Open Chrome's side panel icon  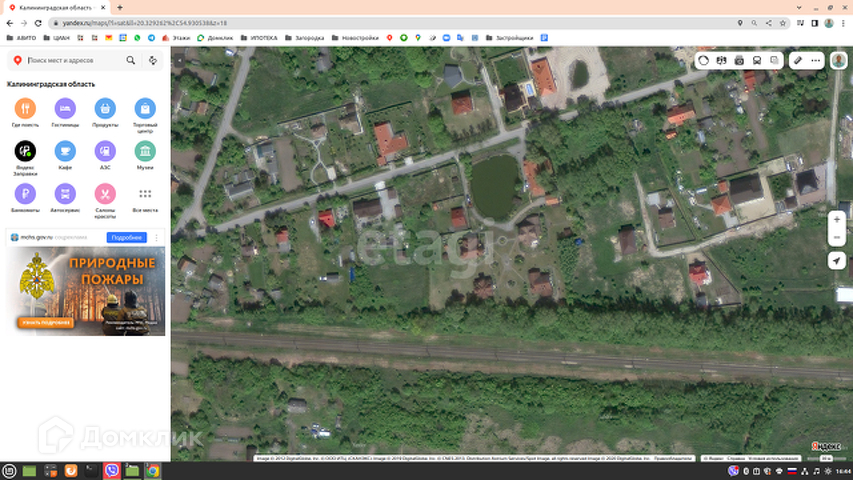pos(814,23)
